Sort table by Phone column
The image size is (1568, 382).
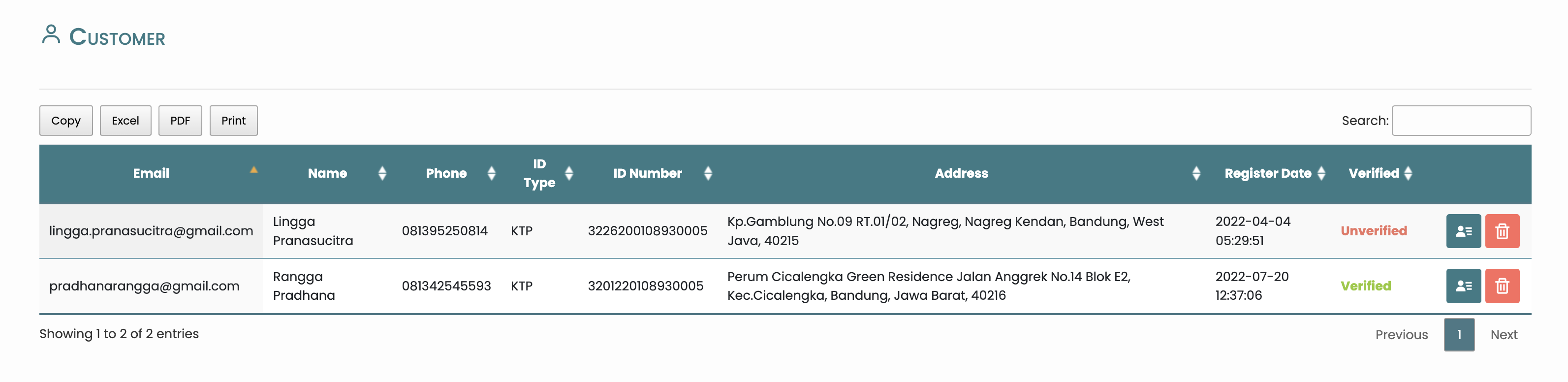491,174
